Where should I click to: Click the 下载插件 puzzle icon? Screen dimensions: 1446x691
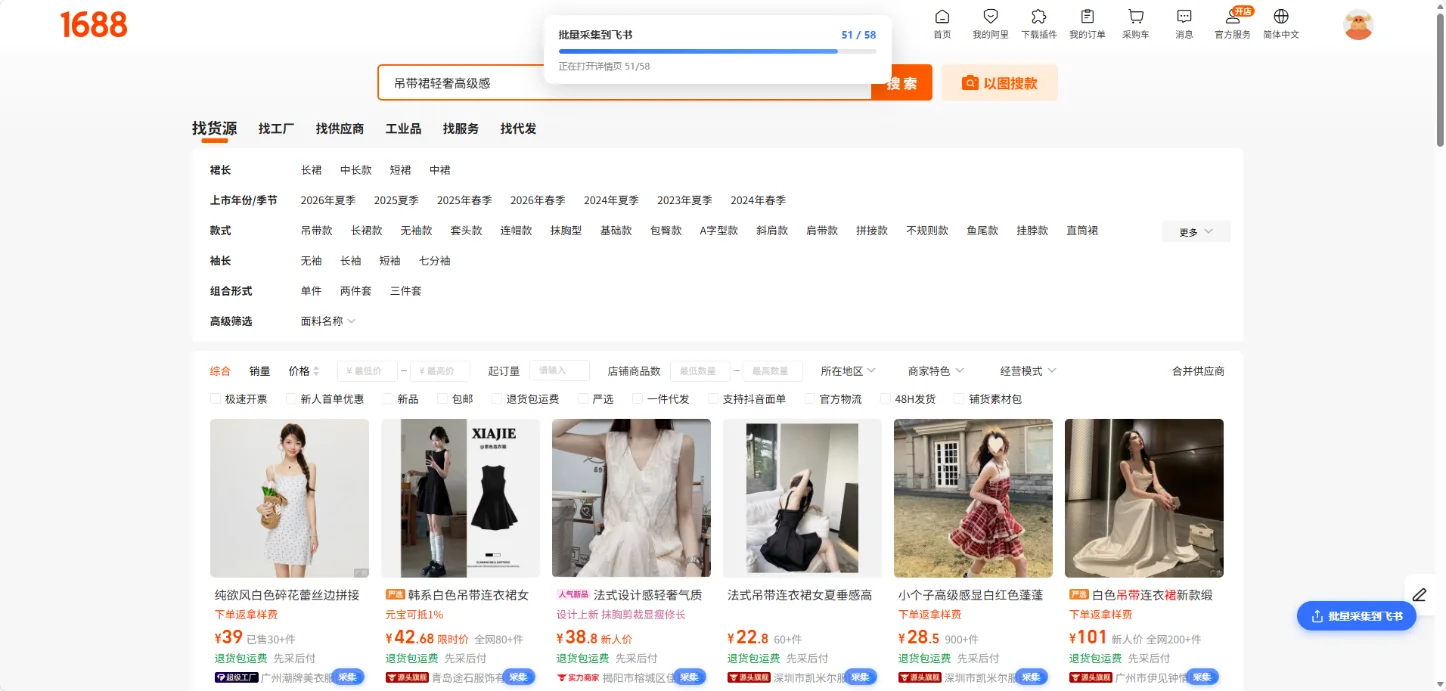1038,17
